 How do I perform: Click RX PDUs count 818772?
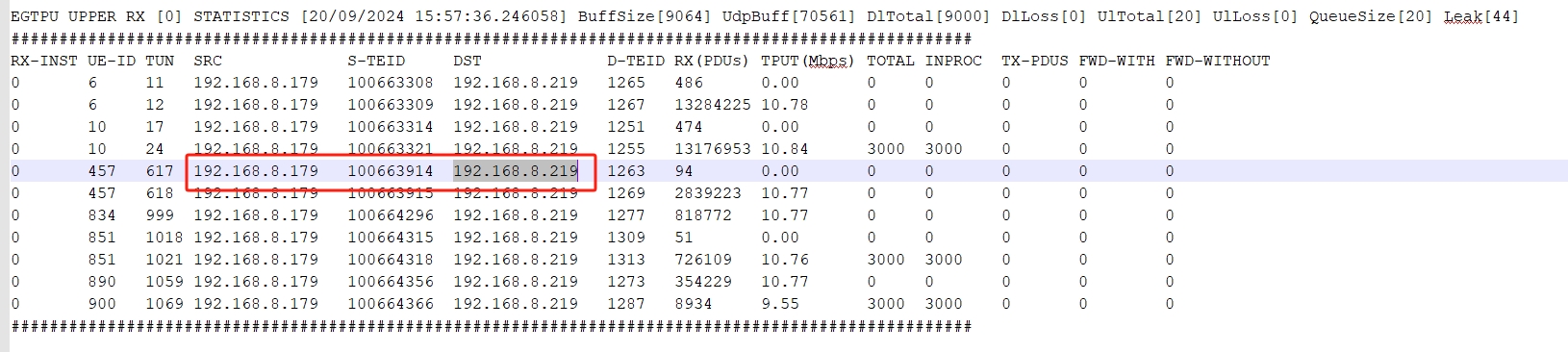pyautogui.click(x=703, y=215)
